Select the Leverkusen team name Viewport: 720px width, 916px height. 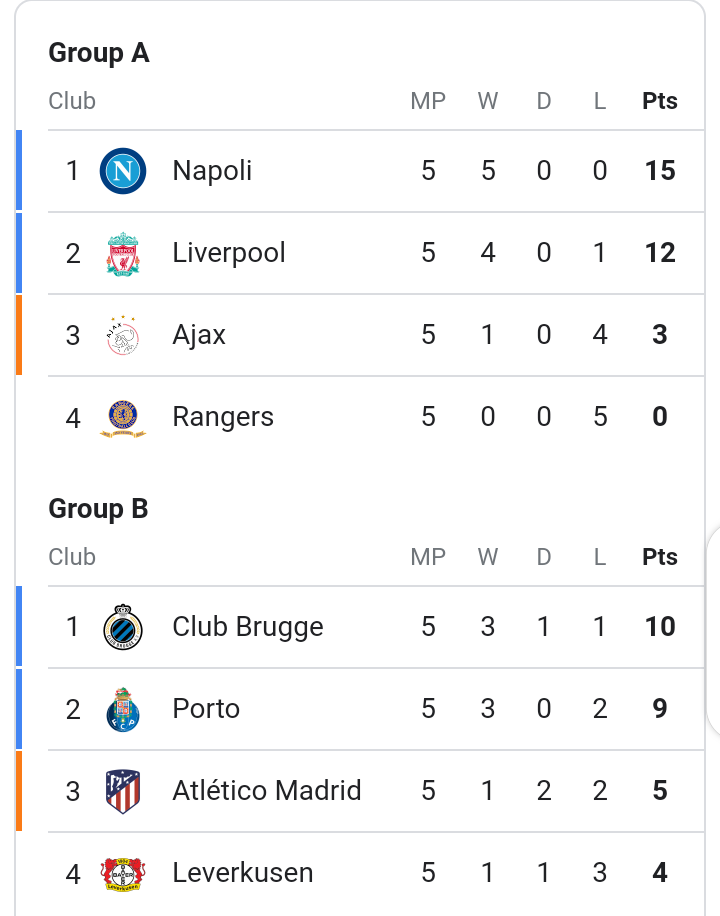pyautogui.click(x=243, y=873)
